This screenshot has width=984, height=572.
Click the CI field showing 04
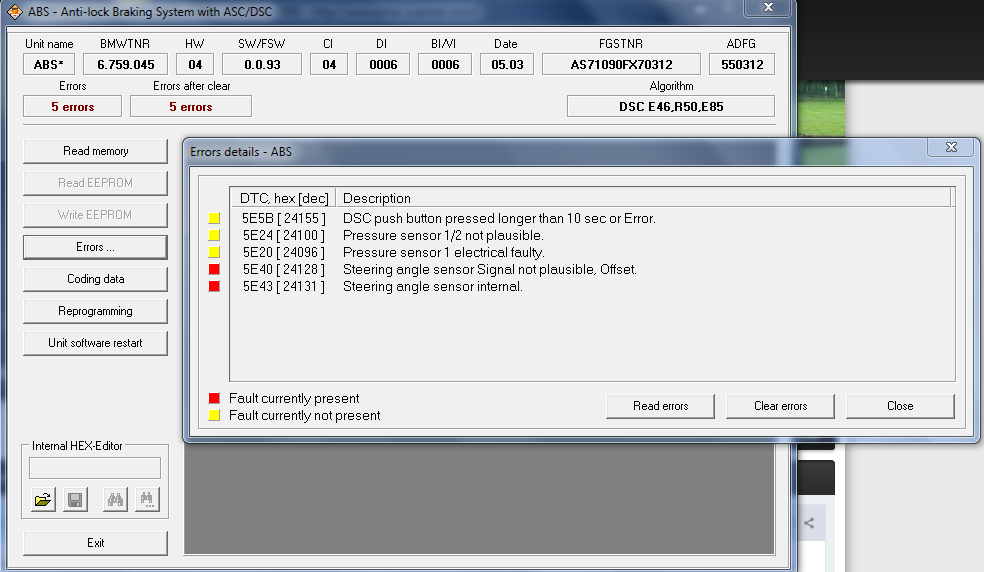click(x=329, y=64)
